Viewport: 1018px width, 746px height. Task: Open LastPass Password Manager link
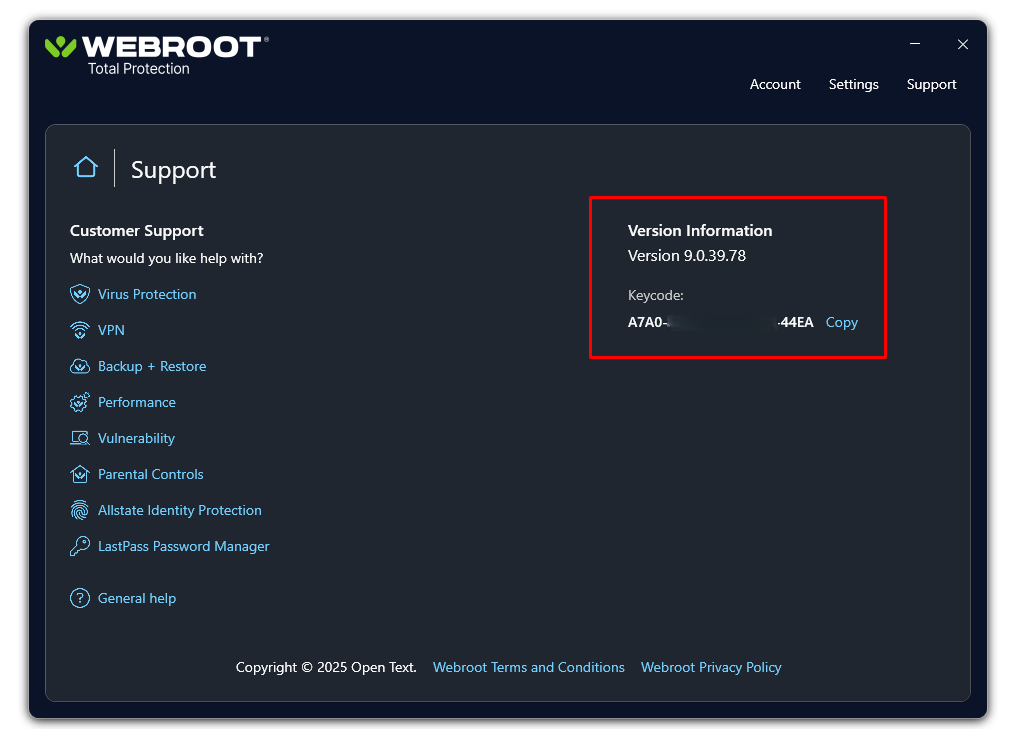tap(184, 547)
